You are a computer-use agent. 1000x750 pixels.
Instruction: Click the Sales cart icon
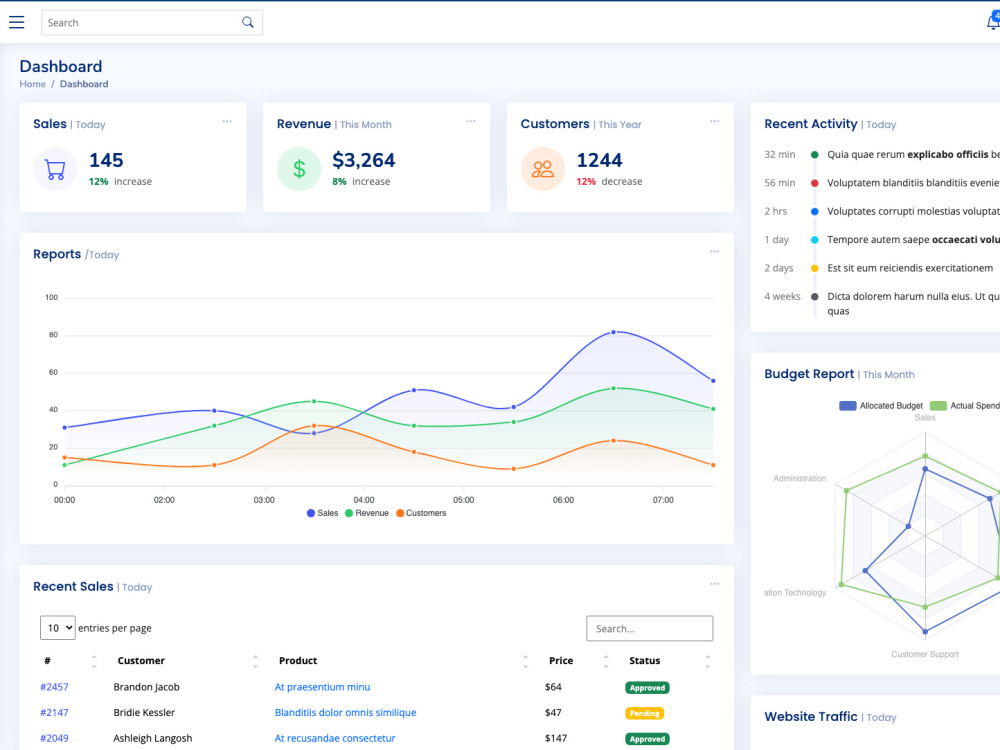(x=55, y=169)
